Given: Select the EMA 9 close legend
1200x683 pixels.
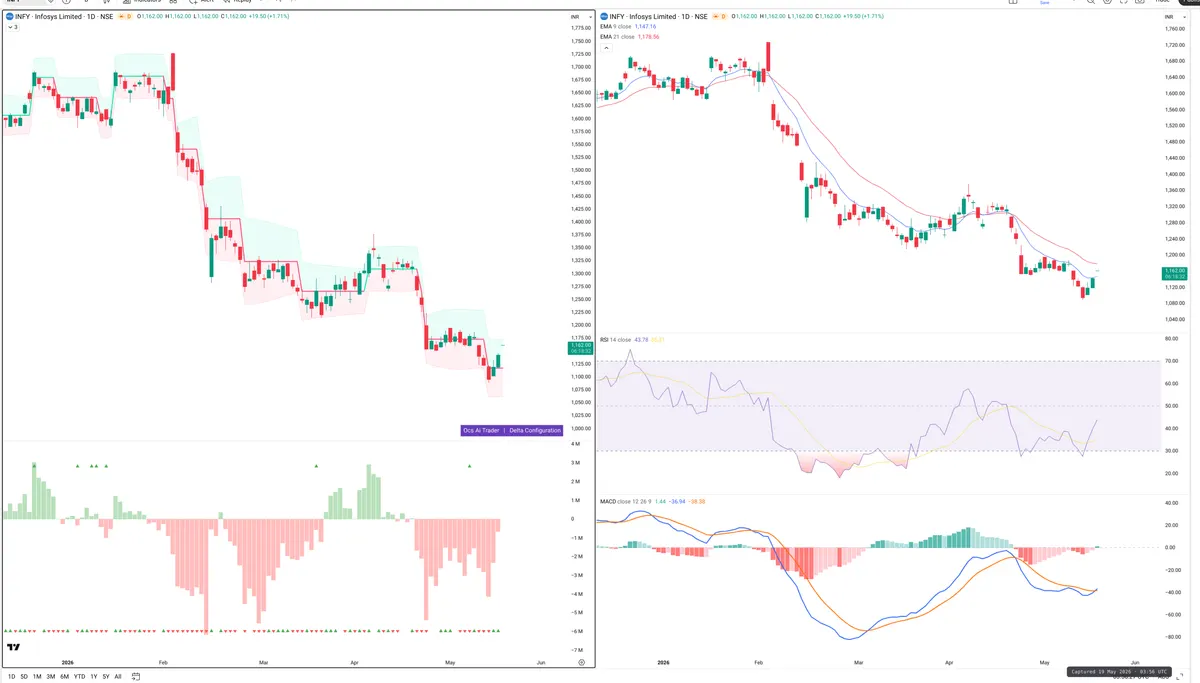Looking at the screenshot, I should point(615,26).
